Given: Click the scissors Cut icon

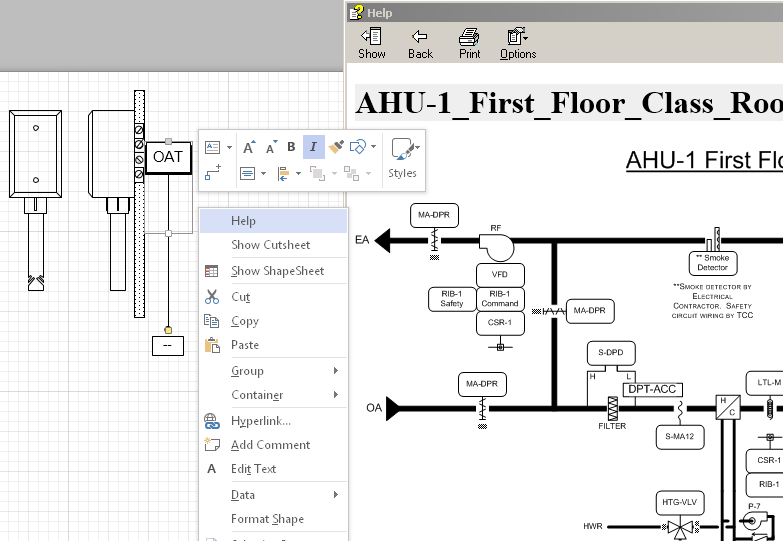Looking at the screenshot, I should 212,297.
